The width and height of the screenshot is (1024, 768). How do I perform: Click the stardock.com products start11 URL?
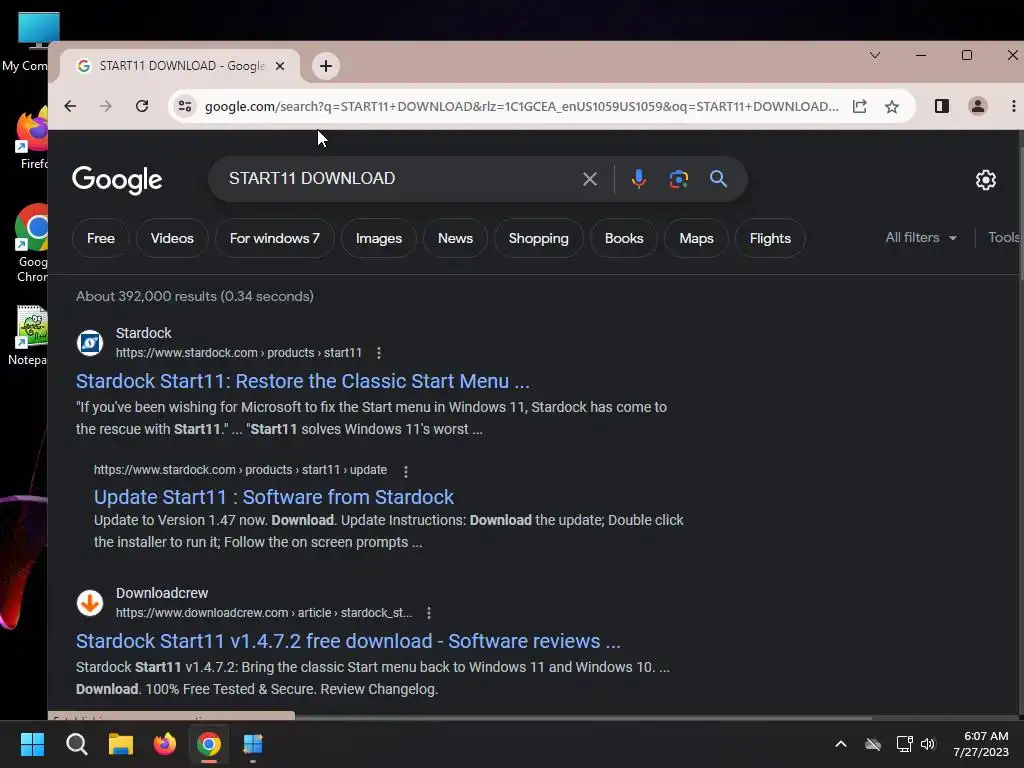coord(238,353)
